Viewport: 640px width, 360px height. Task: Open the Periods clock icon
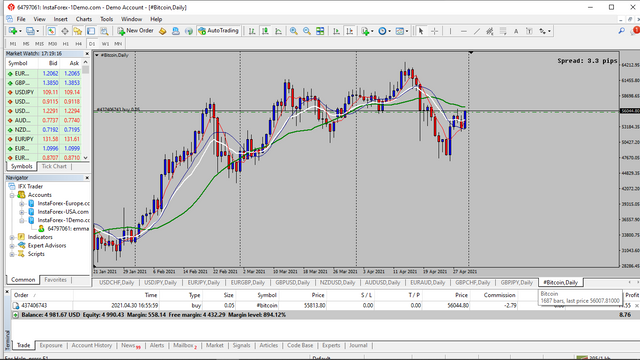[382, 31]
